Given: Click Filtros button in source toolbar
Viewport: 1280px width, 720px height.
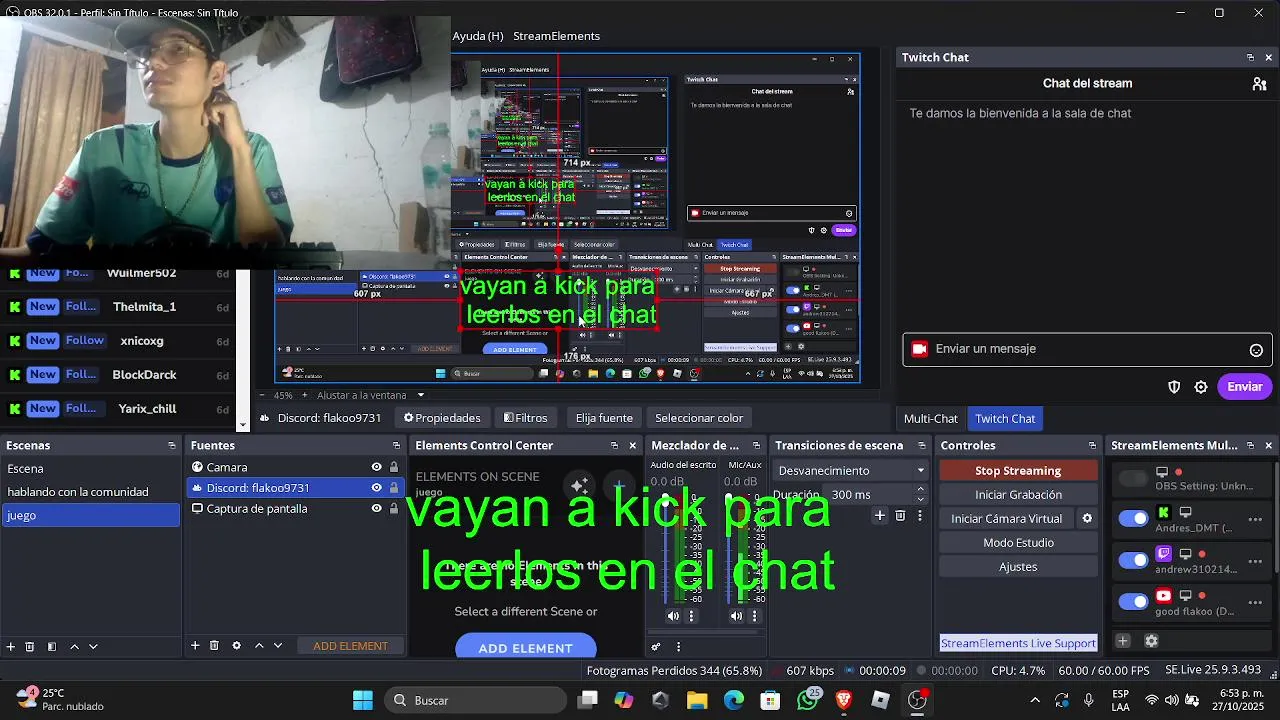Looking at the screenshot, I should pos(525,418).
